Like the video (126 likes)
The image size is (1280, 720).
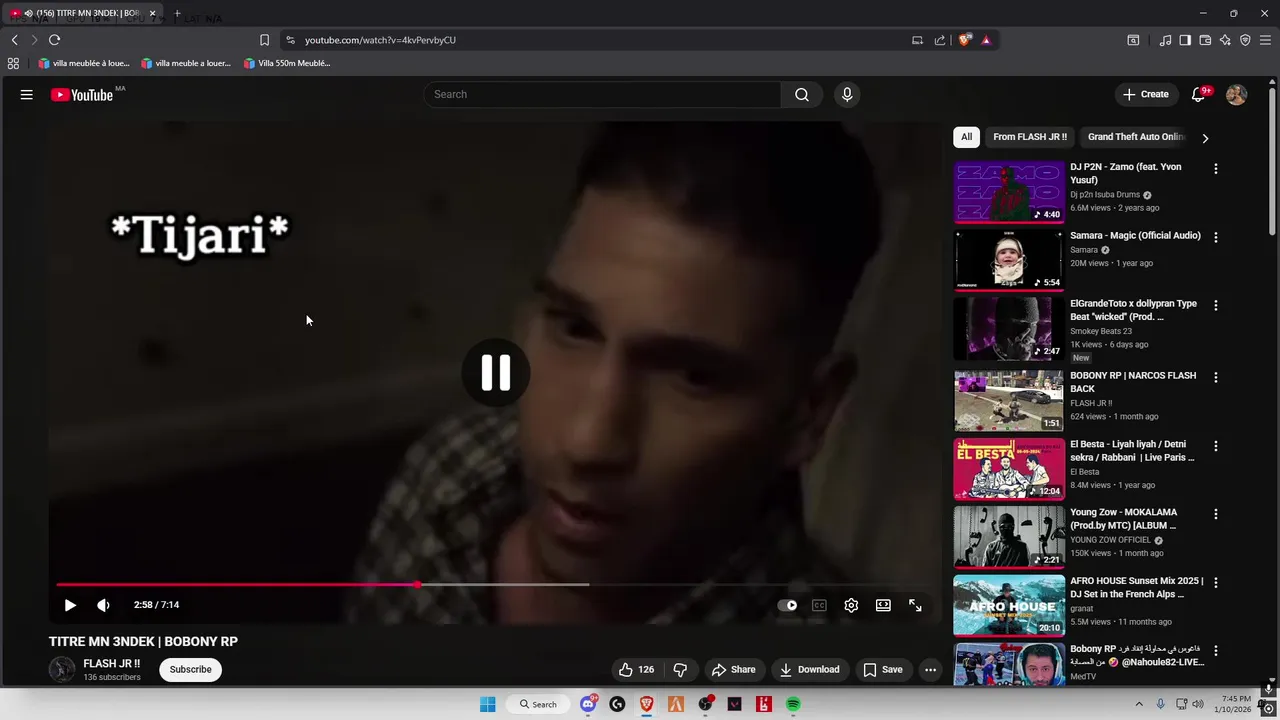pyautogui.click(x=636, y=670)
